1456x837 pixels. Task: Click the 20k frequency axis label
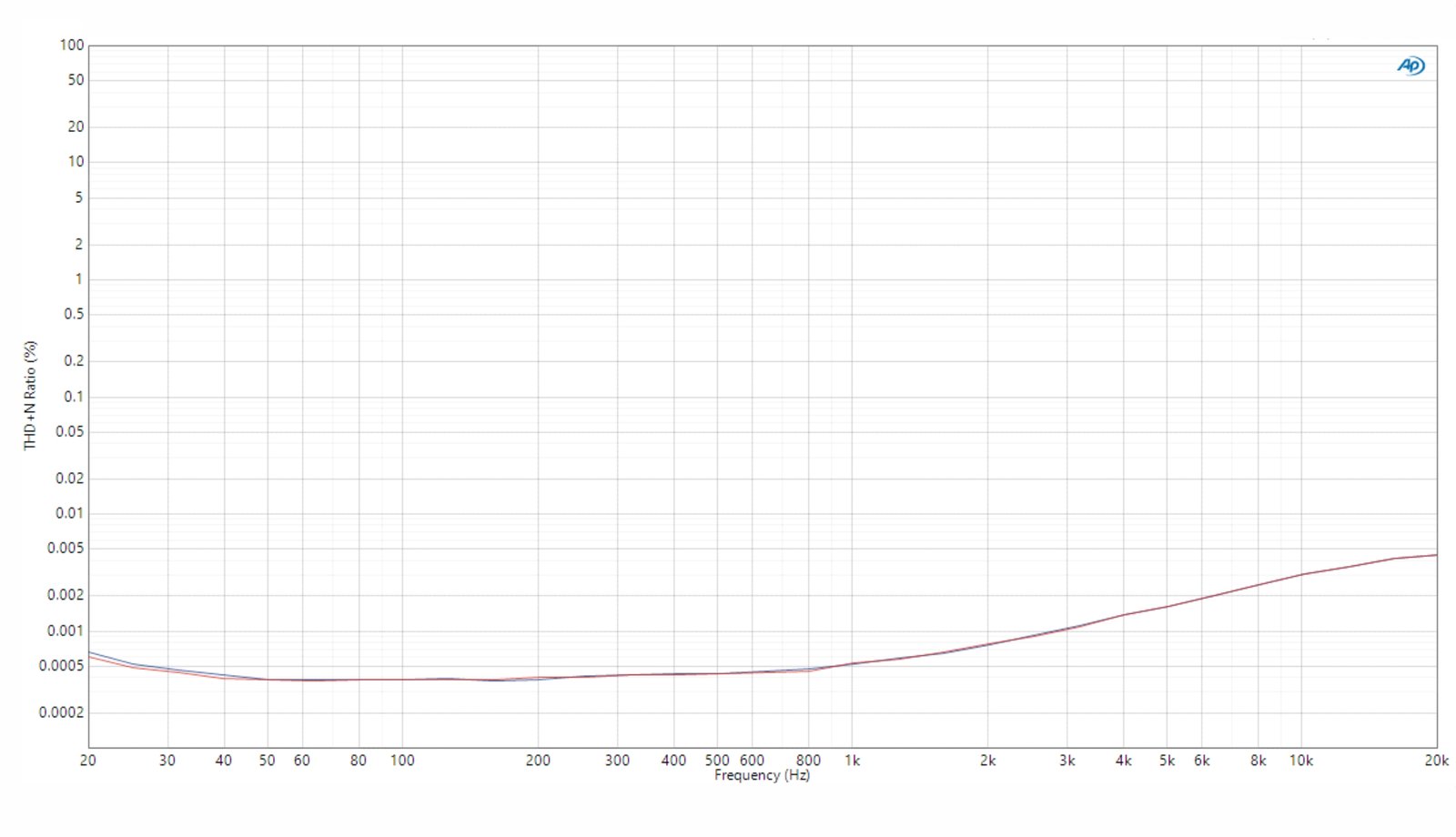coord(1436,761)
